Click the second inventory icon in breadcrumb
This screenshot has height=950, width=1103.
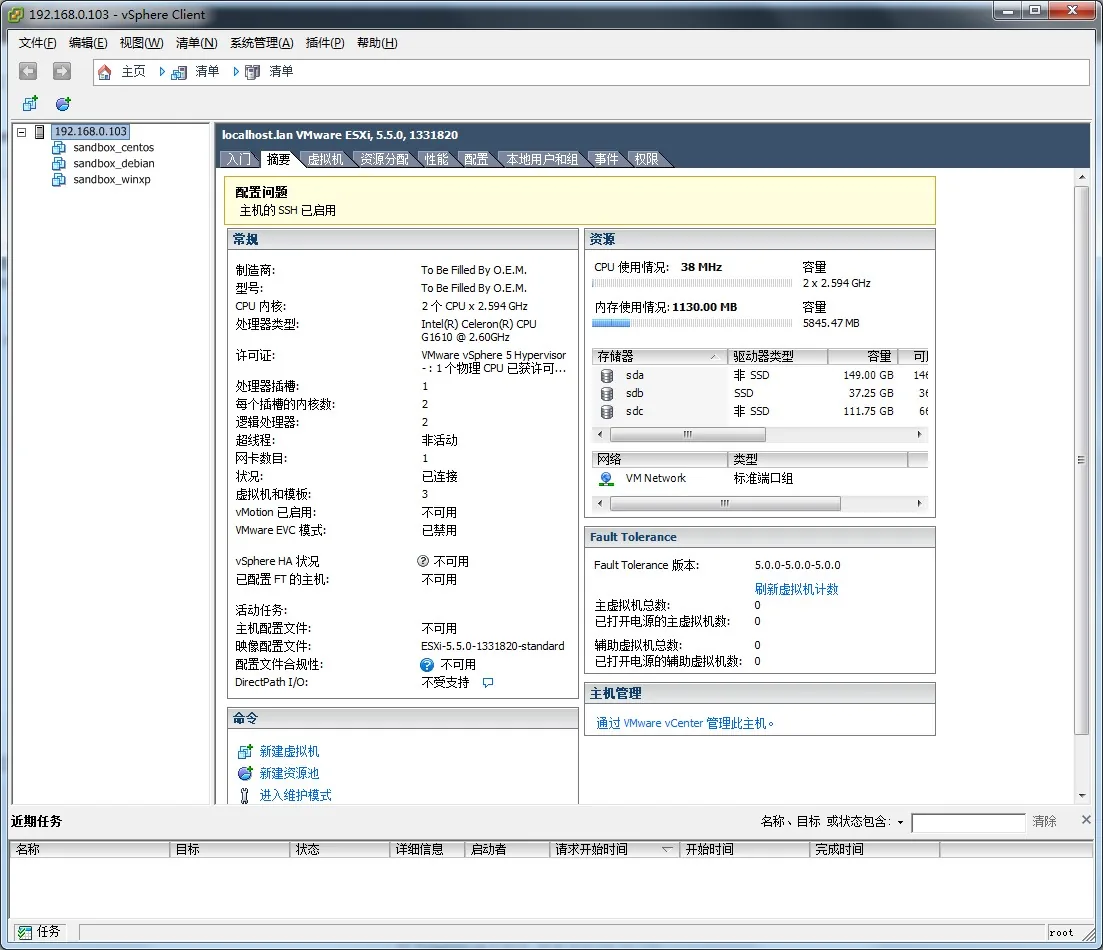coord(253,72)
